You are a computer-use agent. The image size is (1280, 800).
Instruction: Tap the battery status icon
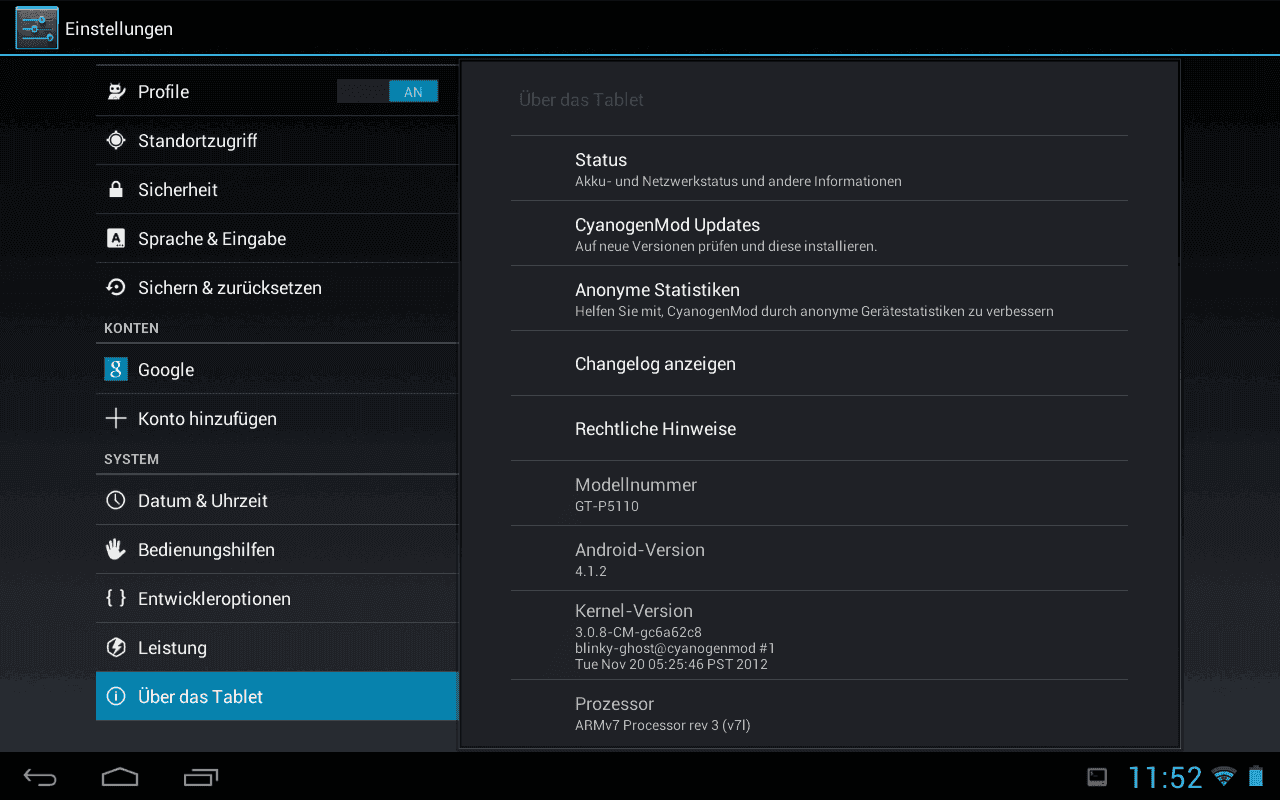(1256, 776)
